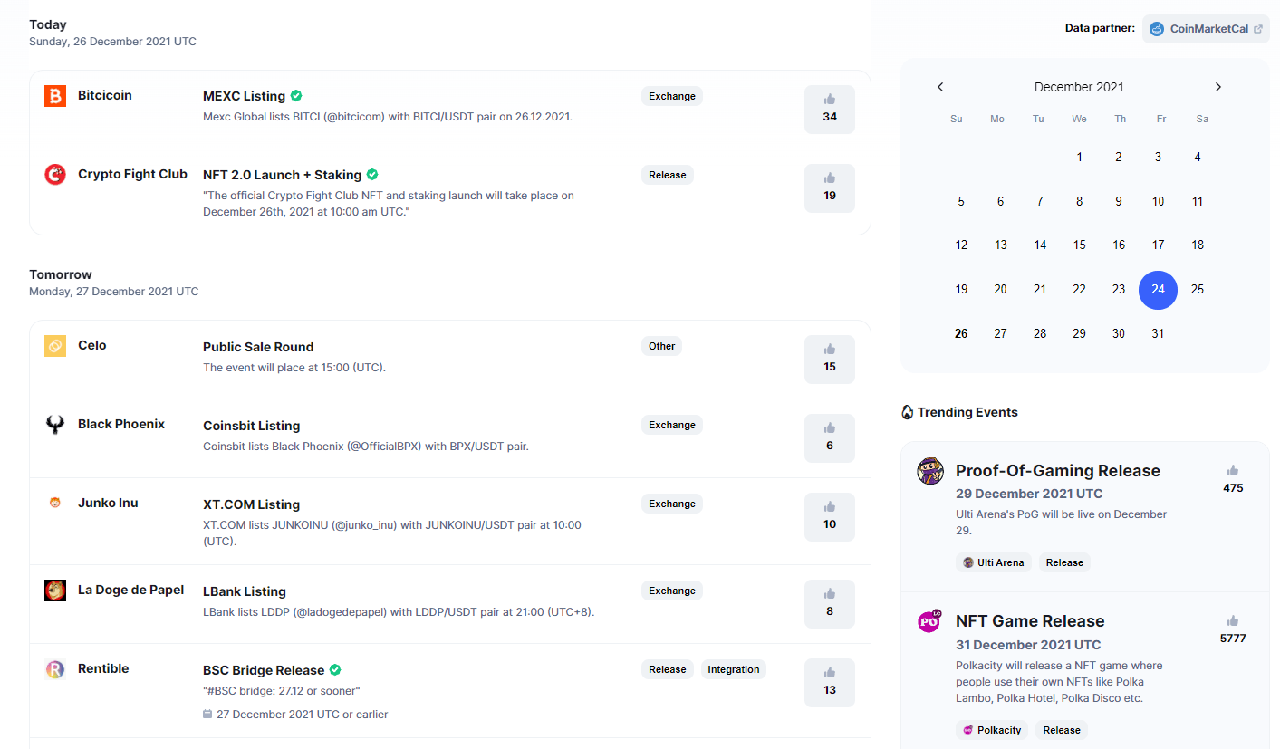Select December 31 in the calendar
Viewport: 1280px width, 749px height.
coord(1158,333)
